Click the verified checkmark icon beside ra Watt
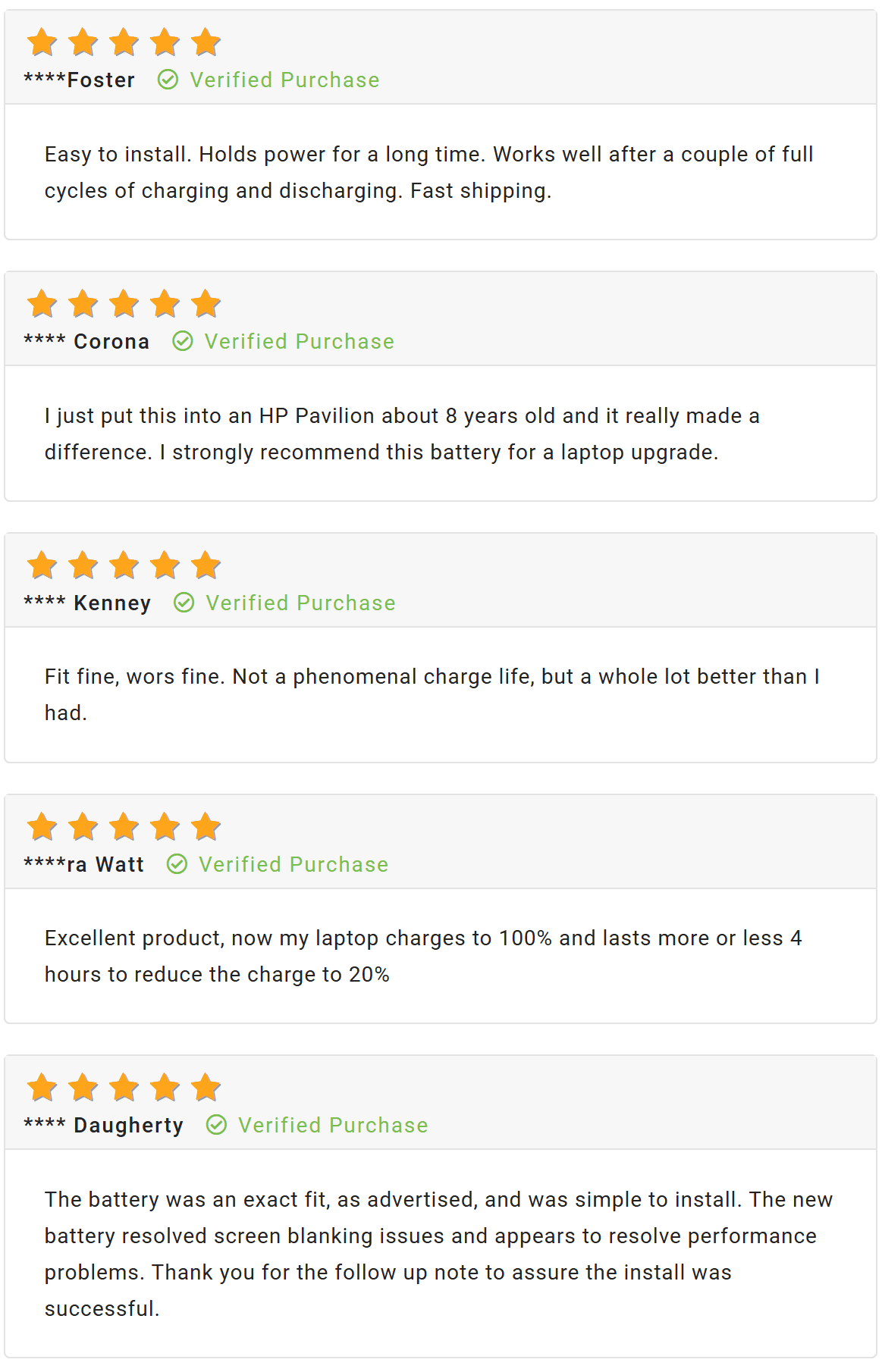This screenshot has width=882, height=1372. (x=177, y=864)
